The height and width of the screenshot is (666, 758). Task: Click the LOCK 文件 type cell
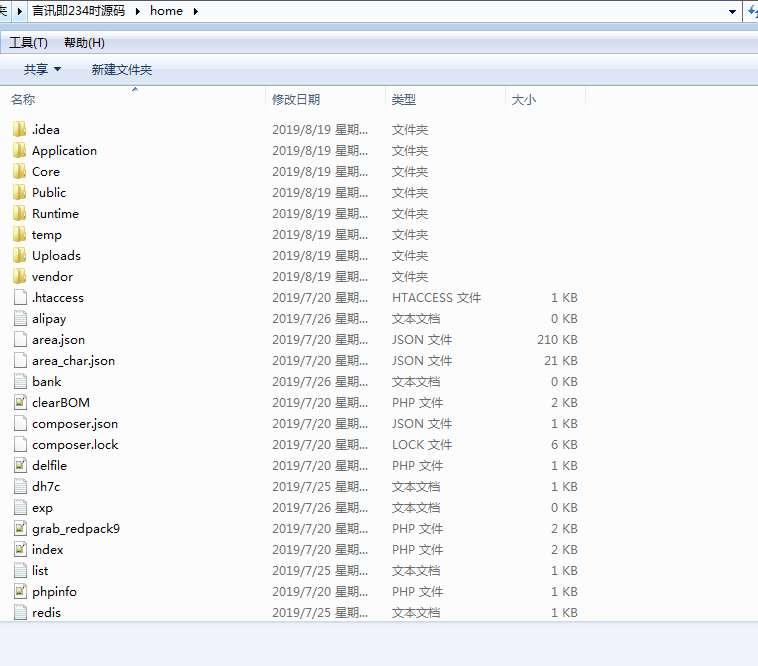[422, 445]
